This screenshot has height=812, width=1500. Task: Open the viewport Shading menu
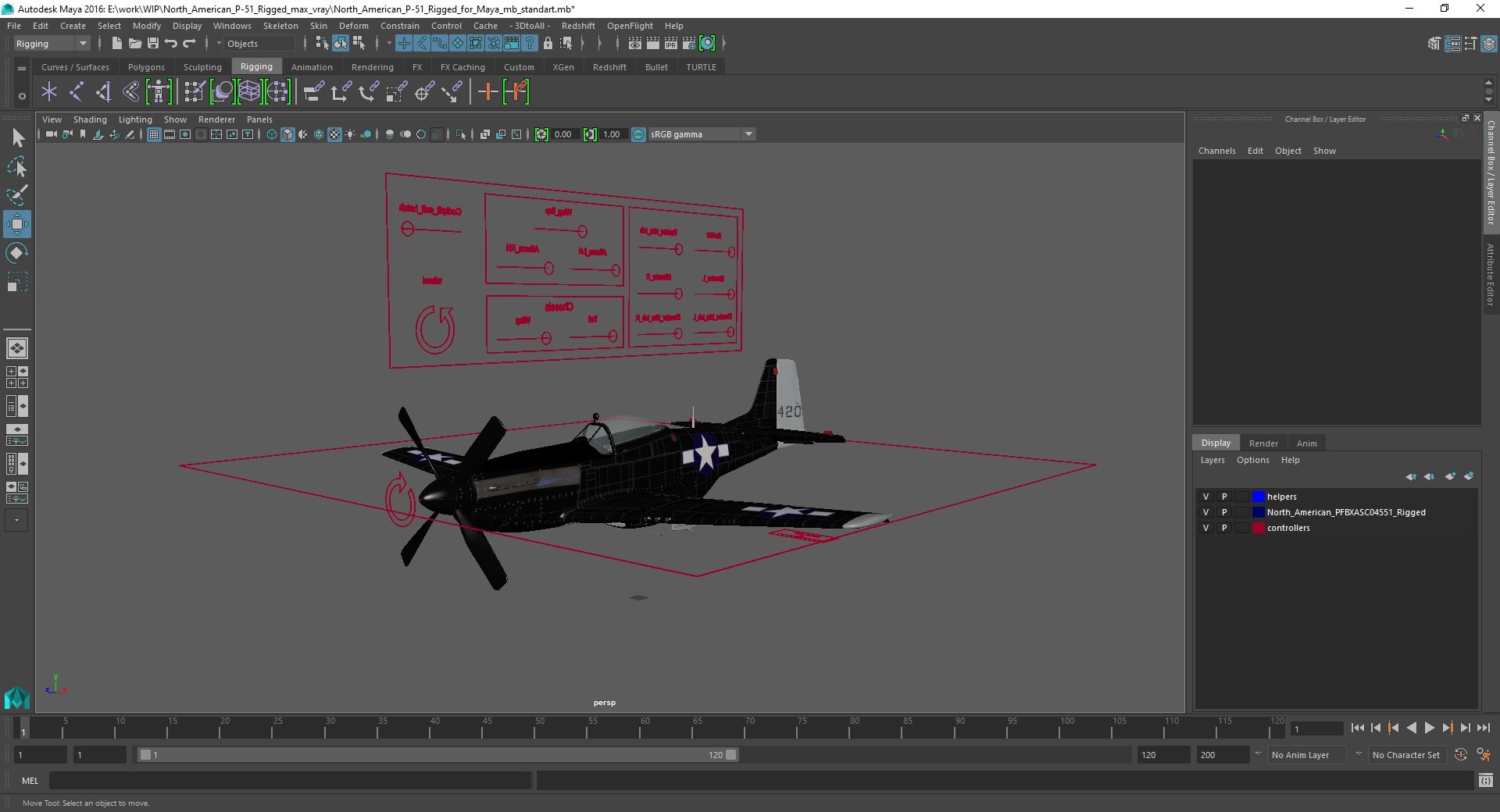(90, 119)
